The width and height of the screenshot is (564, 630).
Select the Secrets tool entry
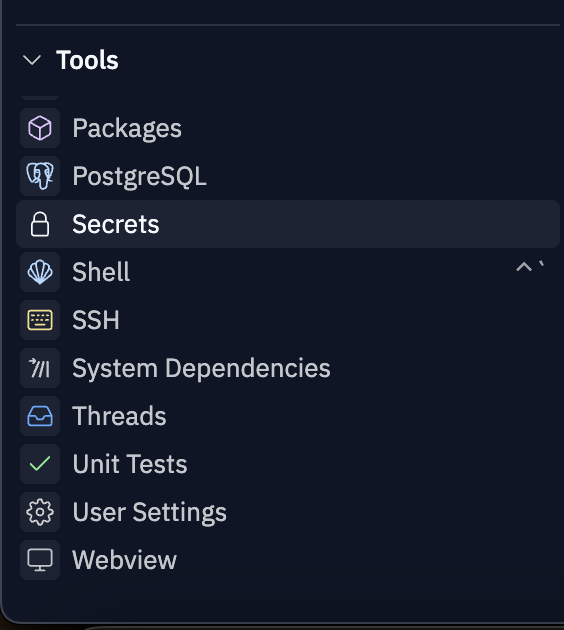pos(288,224)
